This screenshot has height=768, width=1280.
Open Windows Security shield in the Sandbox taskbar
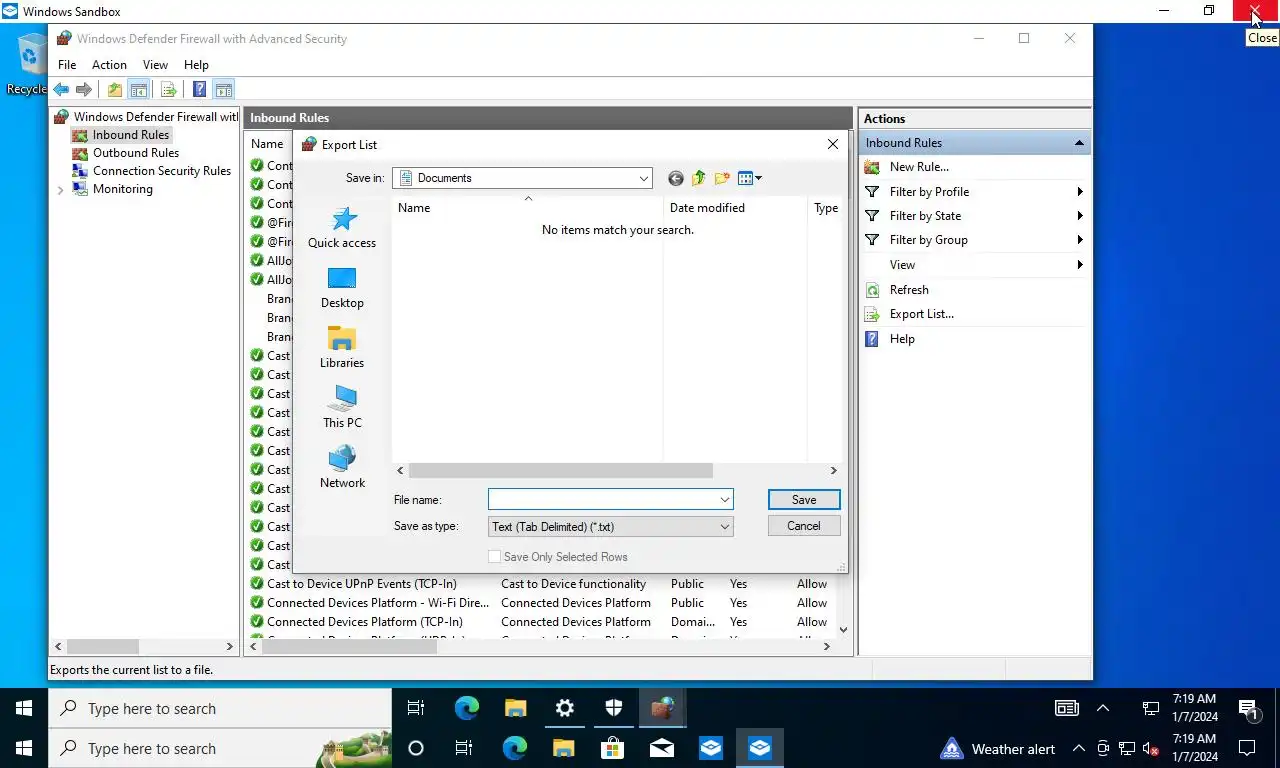614,708
